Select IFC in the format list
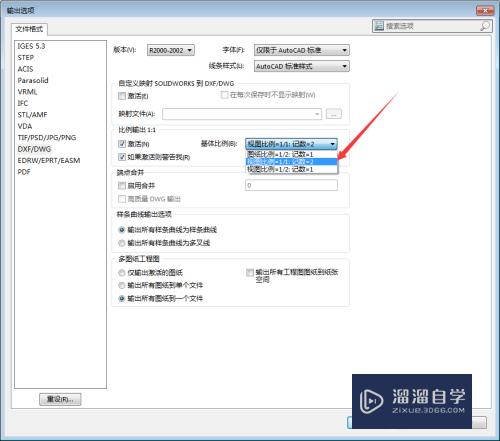The image size is (500, 441). coord(23,103)
